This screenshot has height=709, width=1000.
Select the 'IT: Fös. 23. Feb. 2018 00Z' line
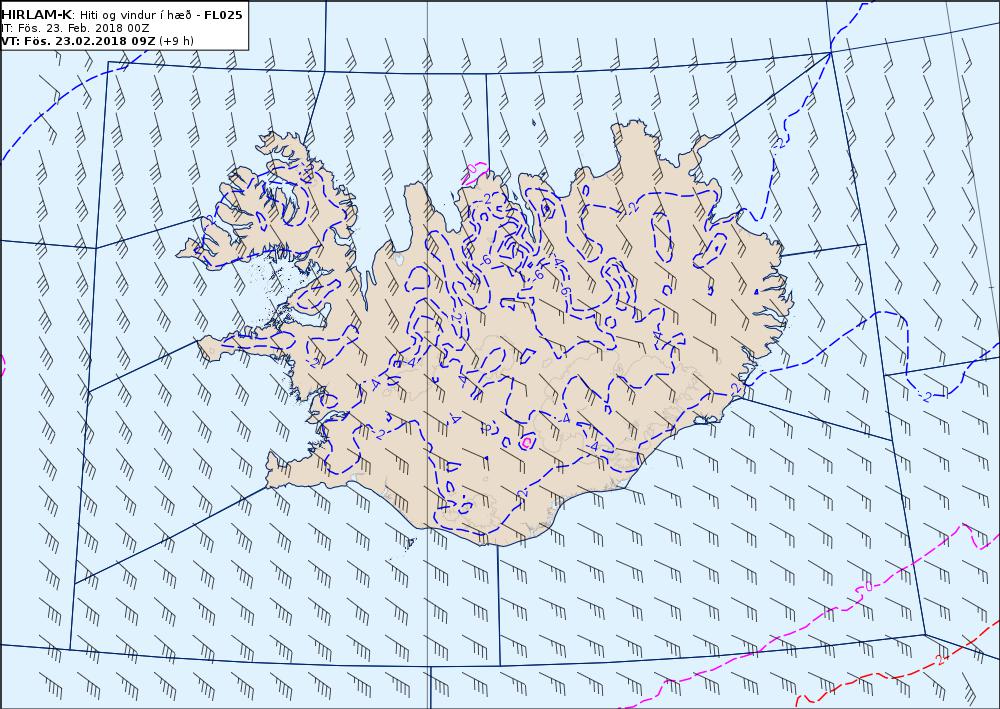pyautogui.click(x=75, y=28)
